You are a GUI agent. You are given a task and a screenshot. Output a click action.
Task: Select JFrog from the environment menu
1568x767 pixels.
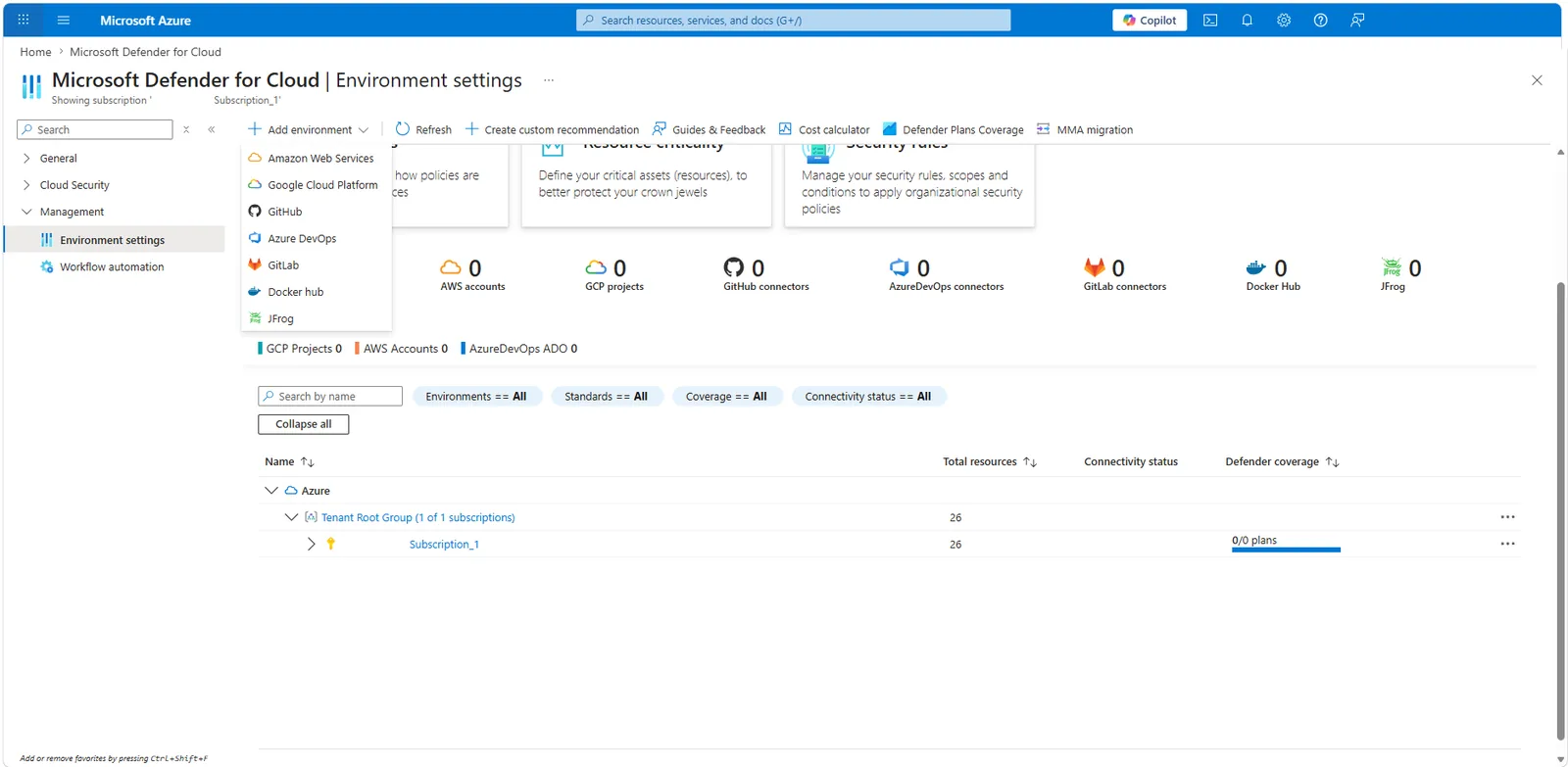click(x=316, y=318)
